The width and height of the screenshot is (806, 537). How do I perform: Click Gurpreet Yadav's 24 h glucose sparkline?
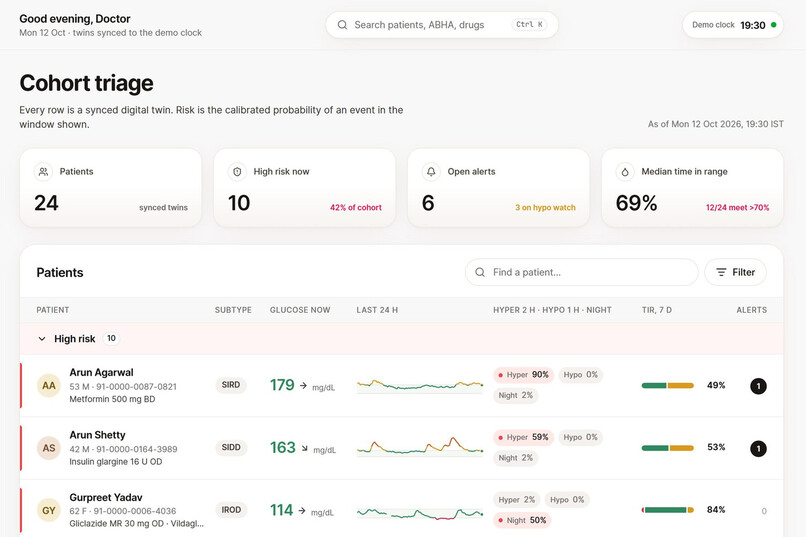[x=420, y=513]
